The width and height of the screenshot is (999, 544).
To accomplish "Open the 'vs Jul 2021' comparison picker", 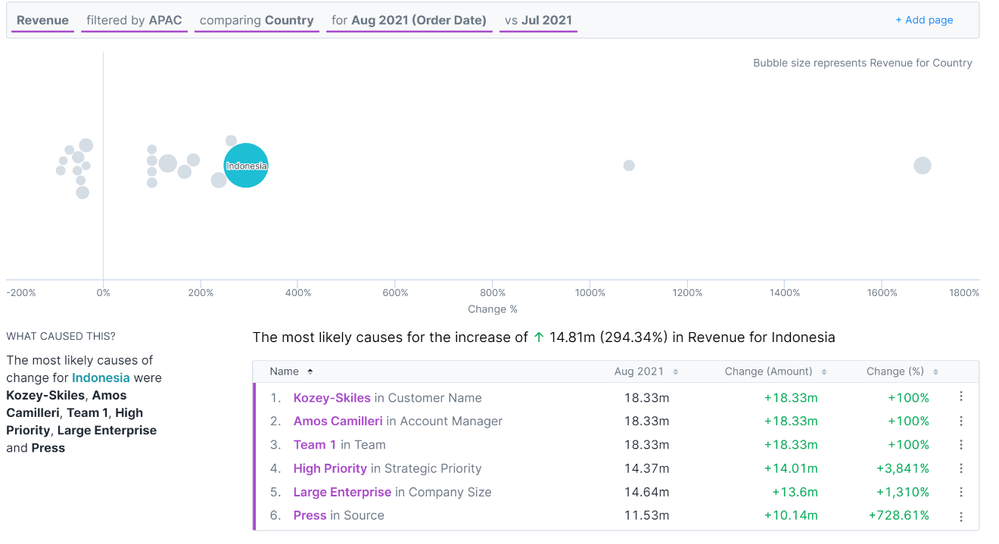I will pos(538,20).
